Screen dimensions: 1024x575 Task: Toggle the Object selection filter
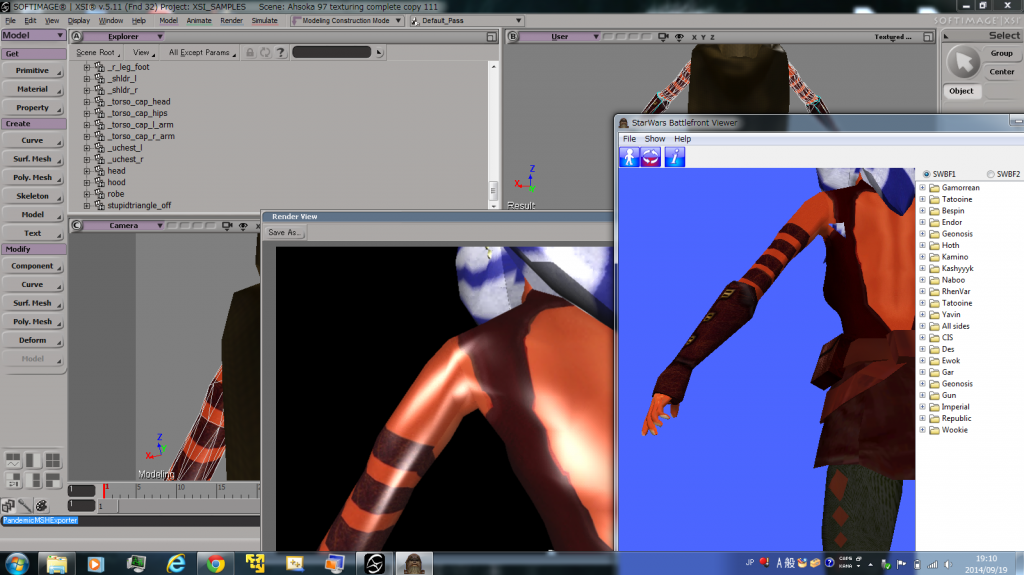961,91
